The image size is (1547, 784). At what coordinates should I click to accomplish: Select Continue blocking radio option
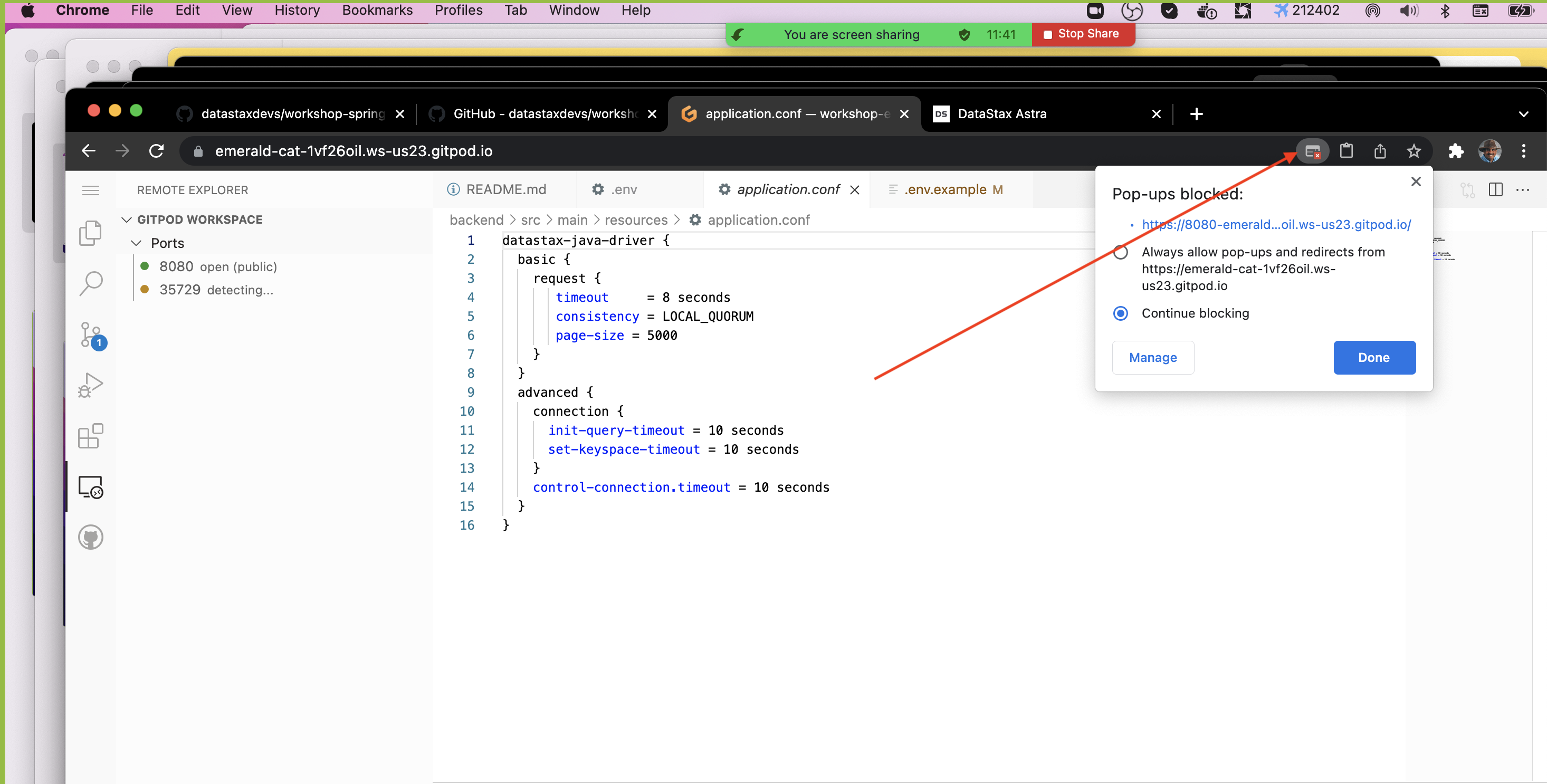coord(1120,313)
